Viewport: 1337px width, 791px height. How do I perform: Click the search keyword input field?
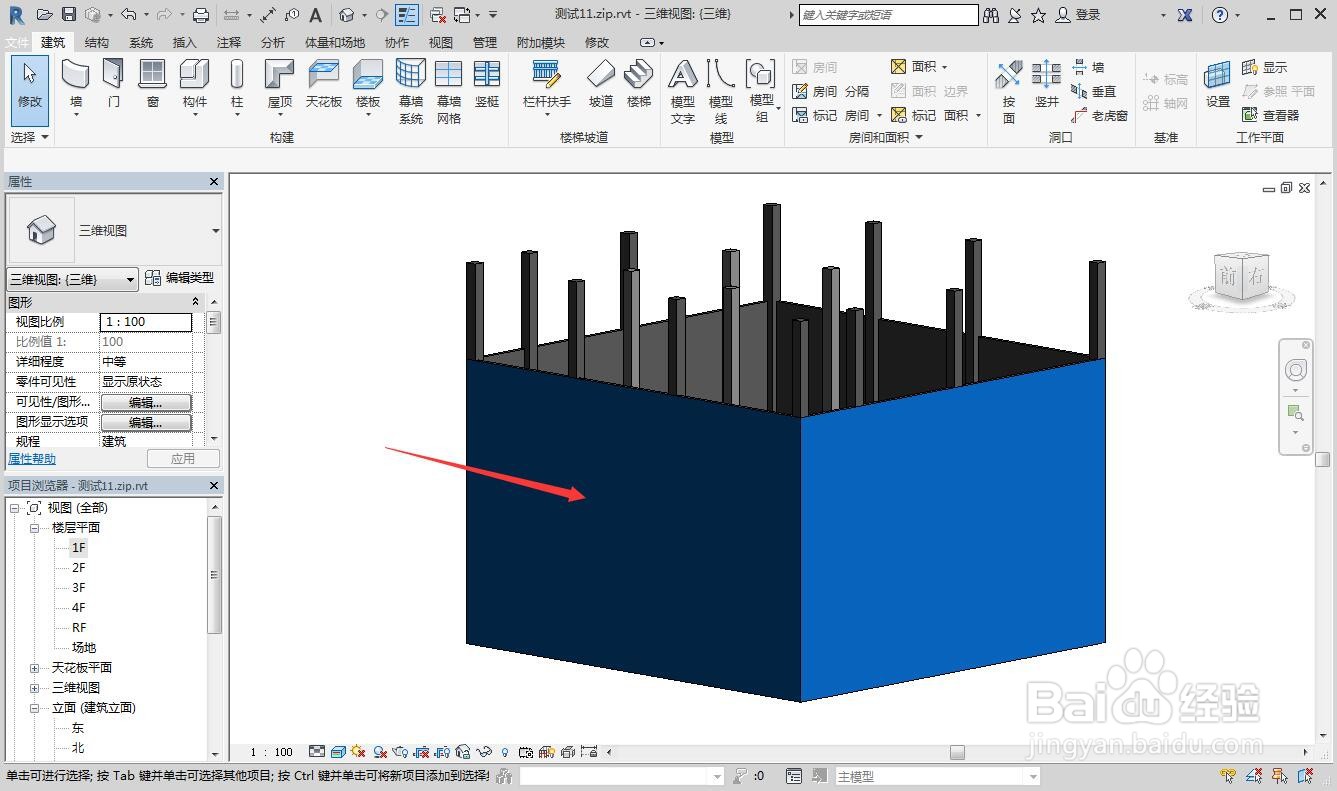click(x=889, y=15)
